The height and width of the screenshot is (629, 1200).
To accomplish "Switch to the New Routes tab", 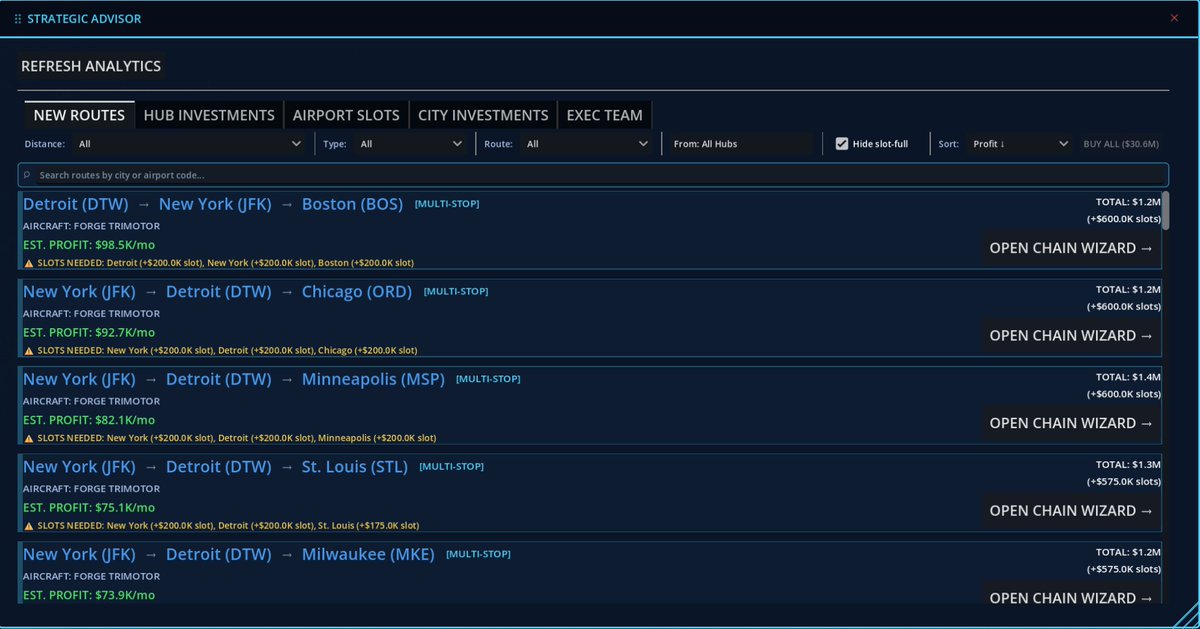I will point(79,115).
